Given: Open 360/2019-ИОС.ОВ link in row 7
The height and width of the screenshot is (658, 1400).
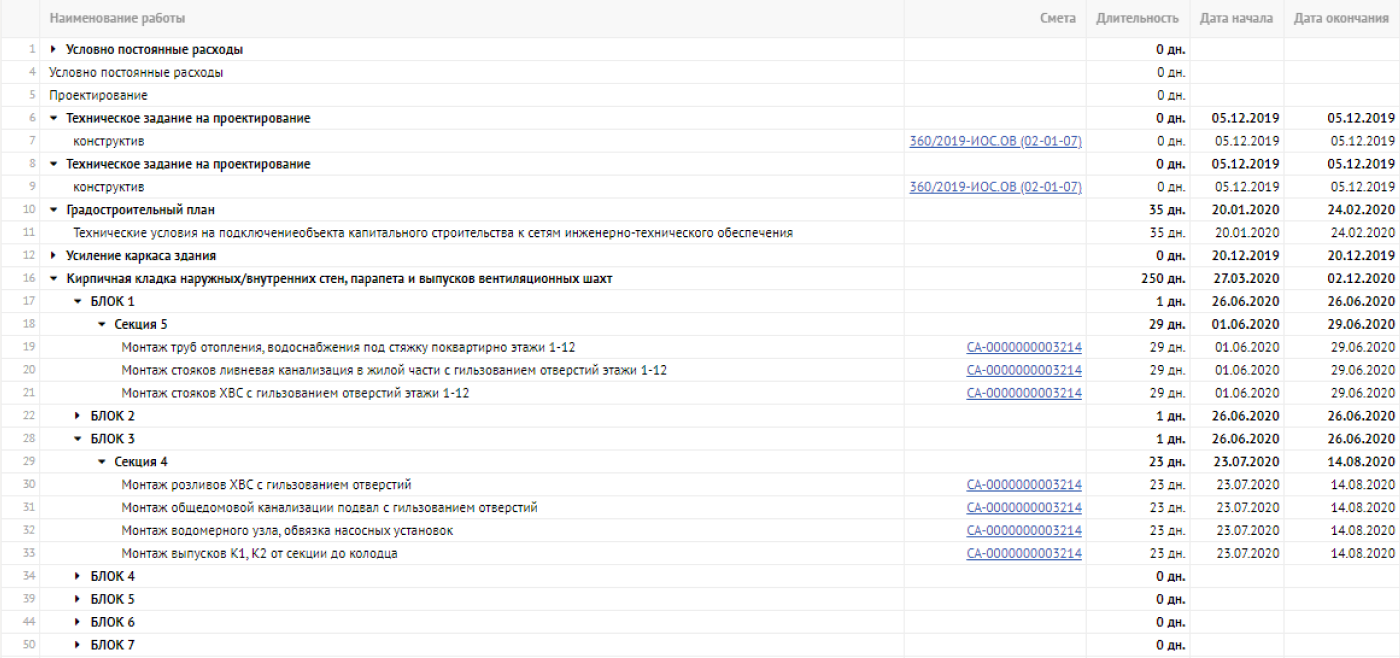Looking at the screenshot, I should [995, 142].
